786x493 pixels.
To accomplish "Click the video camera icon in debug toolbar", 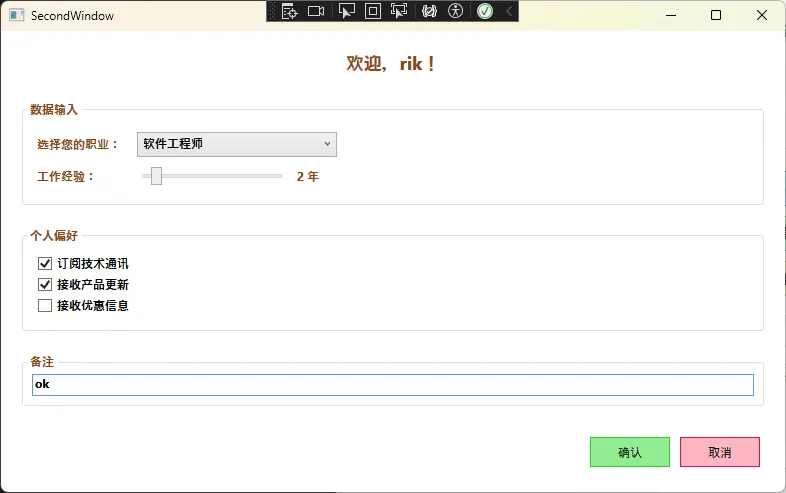I will pos(316,11).
